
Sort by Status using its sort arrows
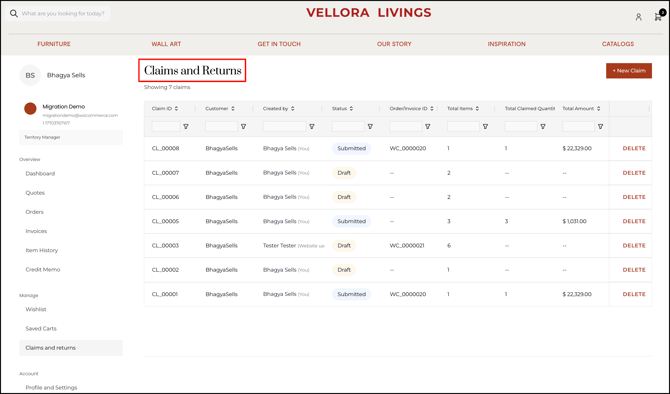(351, 109)
